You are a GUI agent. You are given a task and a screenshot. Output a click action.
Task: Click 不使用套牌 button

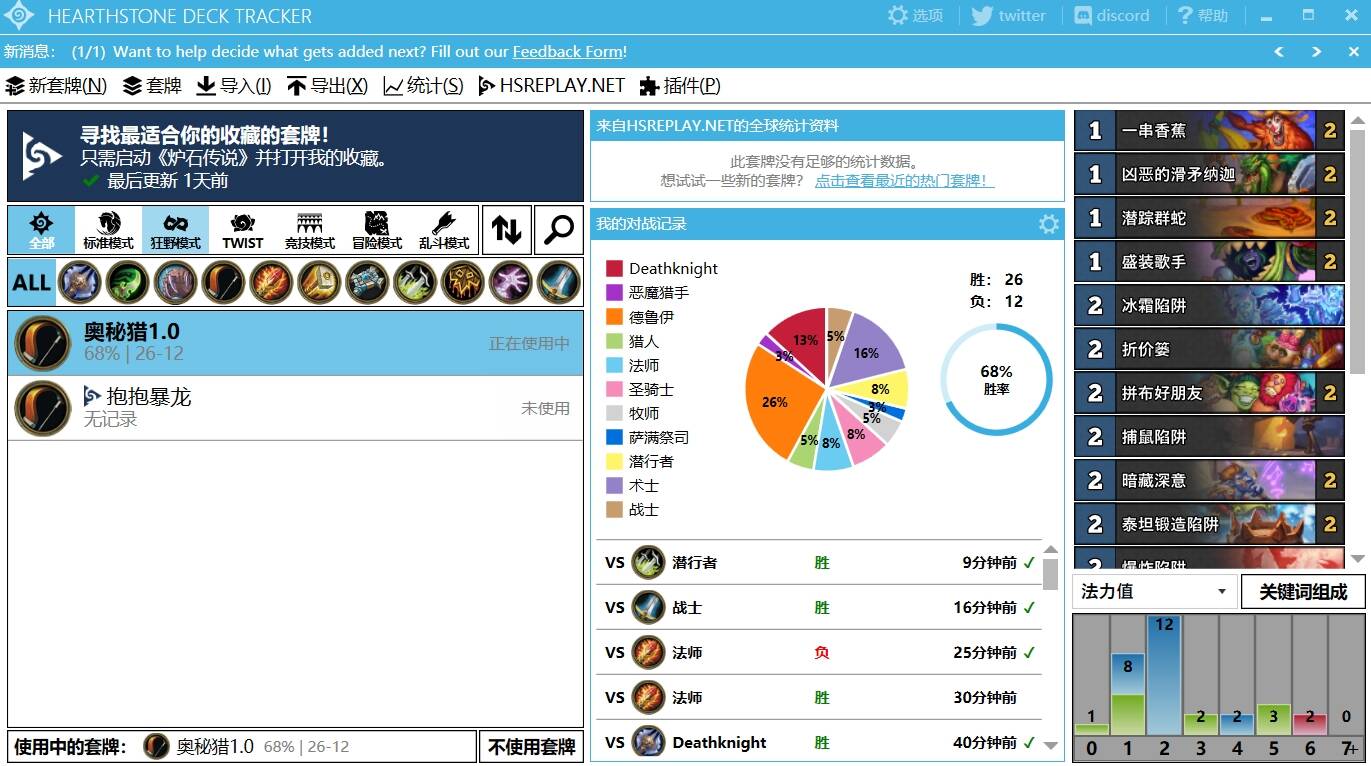[531, 747]
